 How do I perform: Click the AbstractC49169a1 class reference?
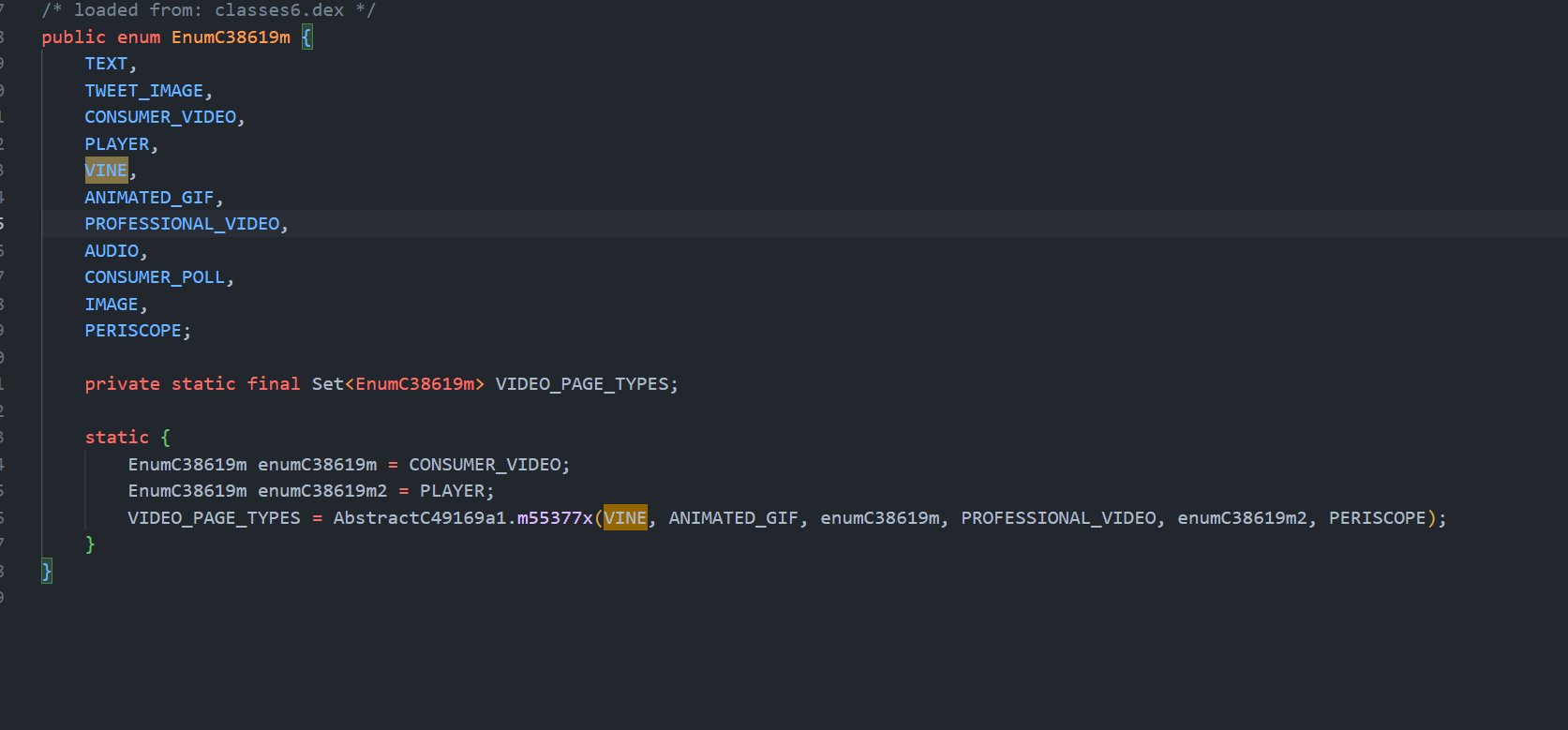(x=420, y=518)
